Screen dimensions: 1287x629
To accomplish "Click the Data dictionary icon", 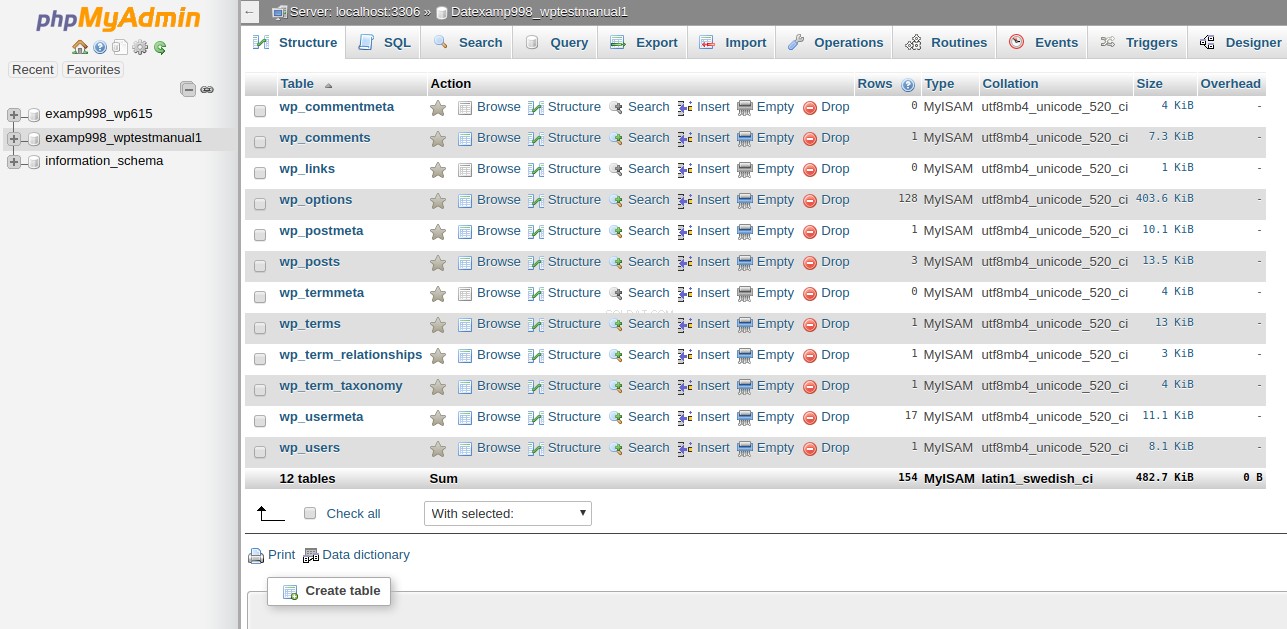I will coord(311,556).
